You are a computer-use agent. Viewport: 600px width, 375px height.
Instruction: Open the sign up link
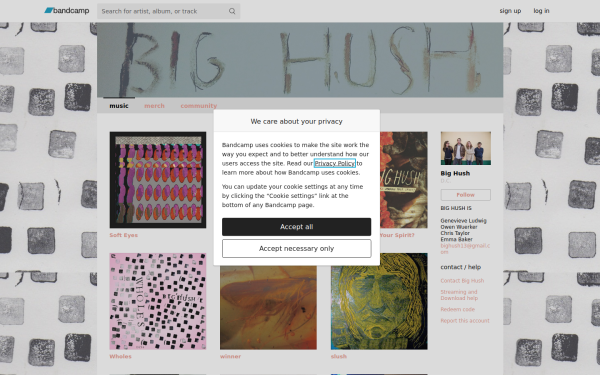510,11
